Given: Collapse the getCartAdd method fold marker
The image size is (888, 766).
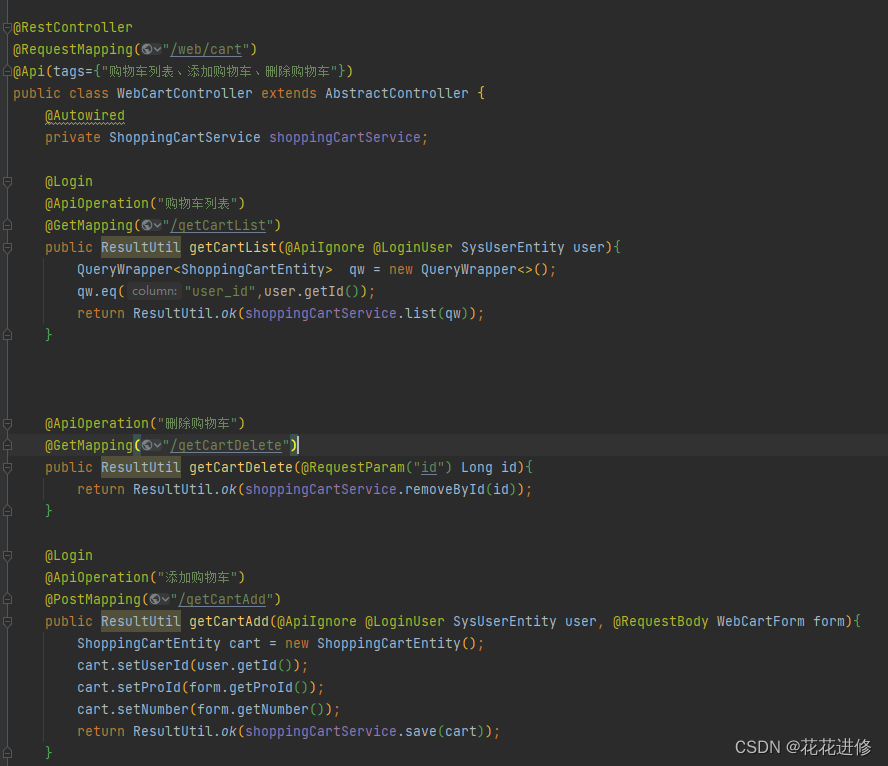Looking at the screenshot, I should tap(7, 622).
